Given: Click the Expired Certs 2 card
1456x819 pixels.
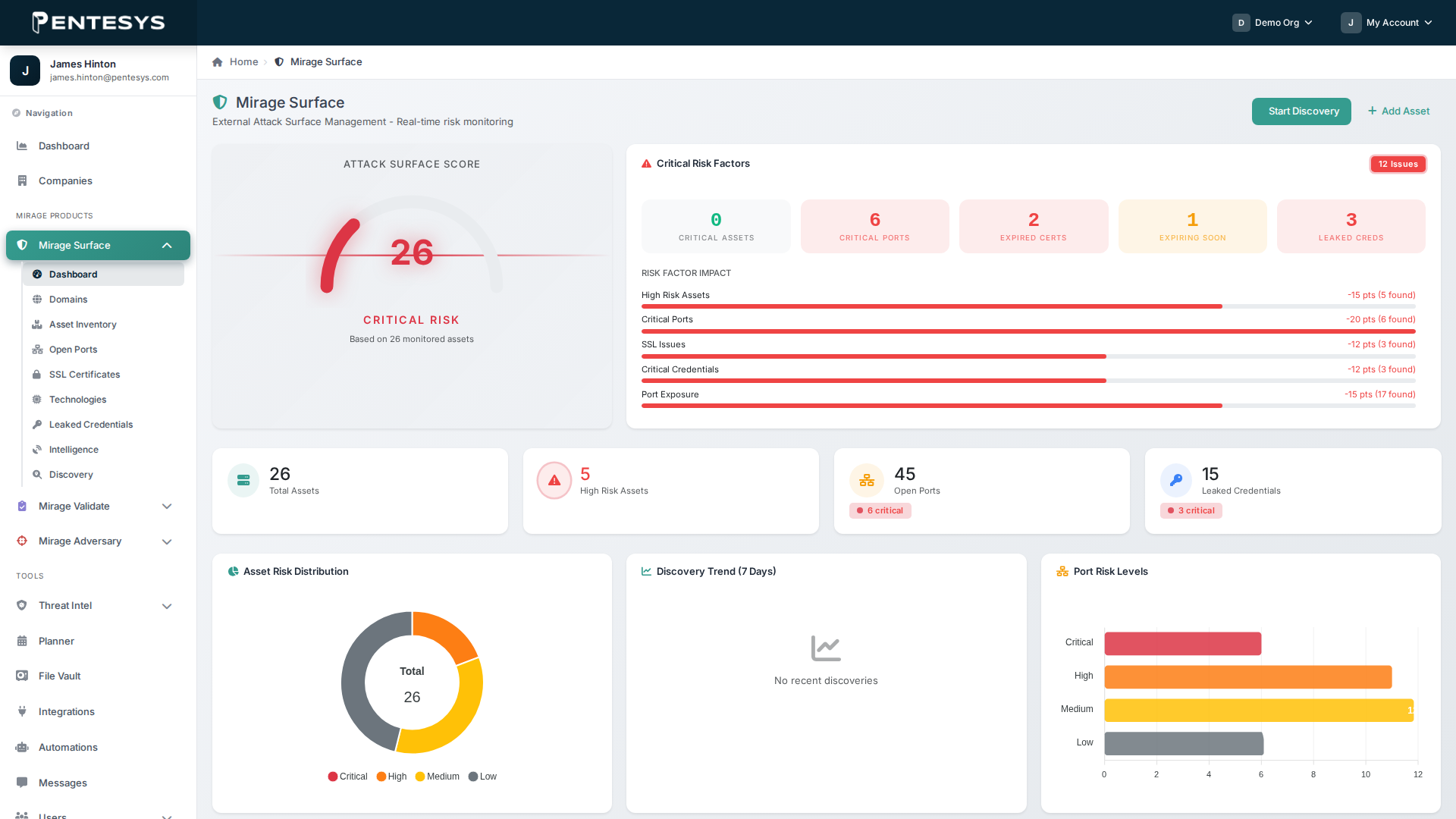Looking at the screenshot, I should coord(1034,226).
